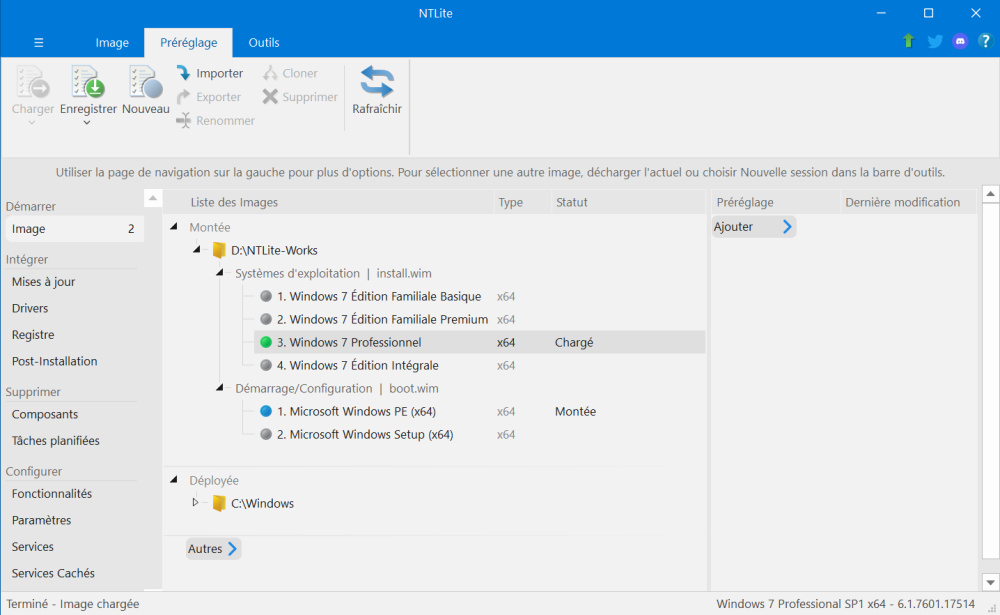
Task: Switch to the Outils tab
Action: (x=264, y=43)
